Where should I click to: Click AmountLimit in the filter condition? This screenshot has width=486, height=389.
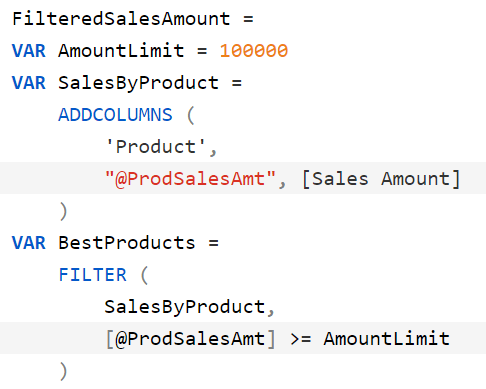(x=386, y=339)
